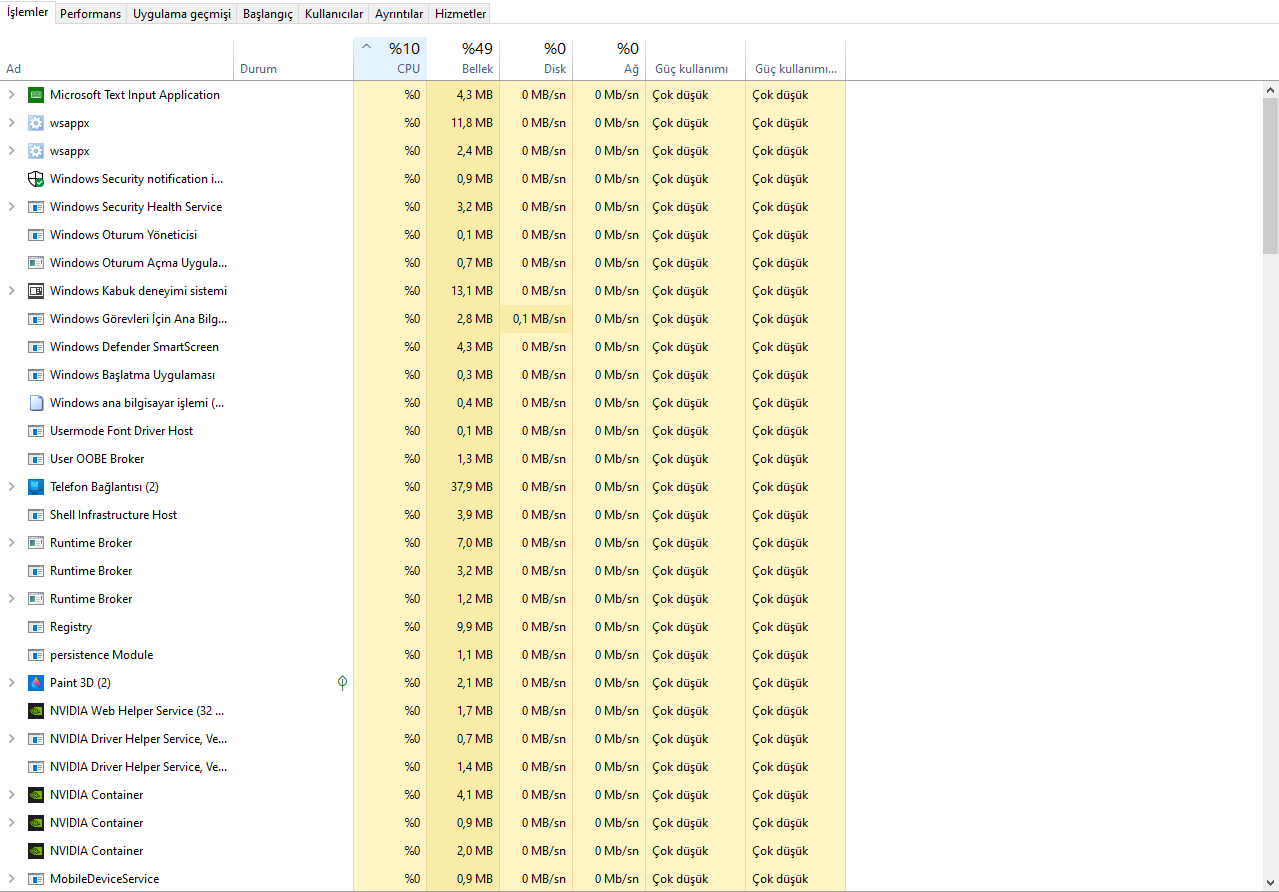This screenshot has width=1279, height=892.
Task: Go to the Başlangıç tab
Action: (x=268, y=14)
